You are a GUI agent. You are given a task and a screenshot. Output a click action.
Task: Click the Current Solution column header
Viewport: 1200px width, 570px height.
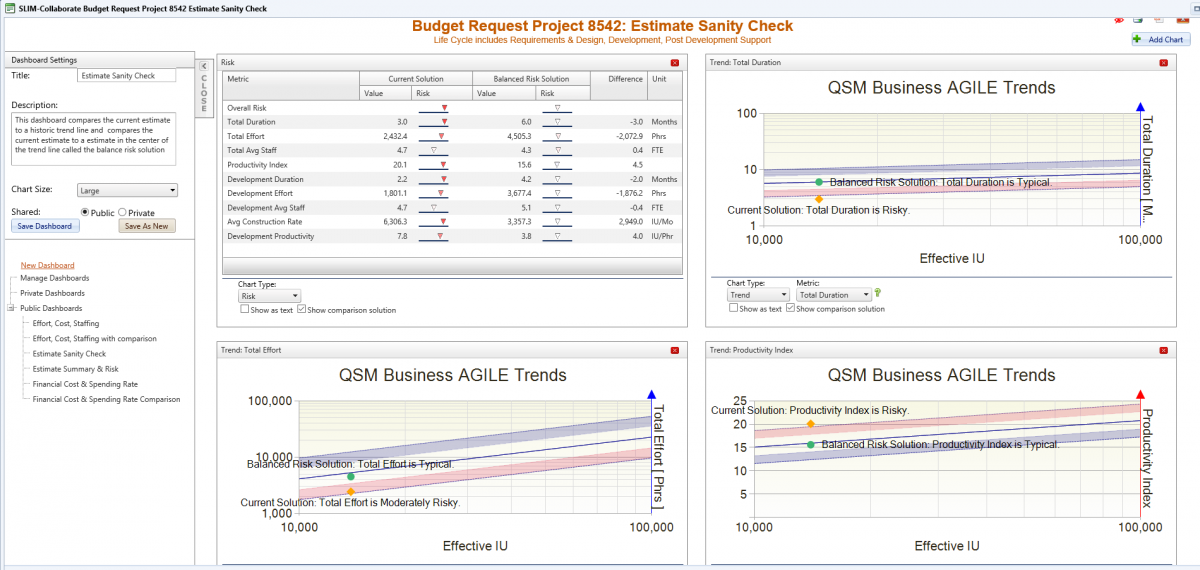(415, 79)
